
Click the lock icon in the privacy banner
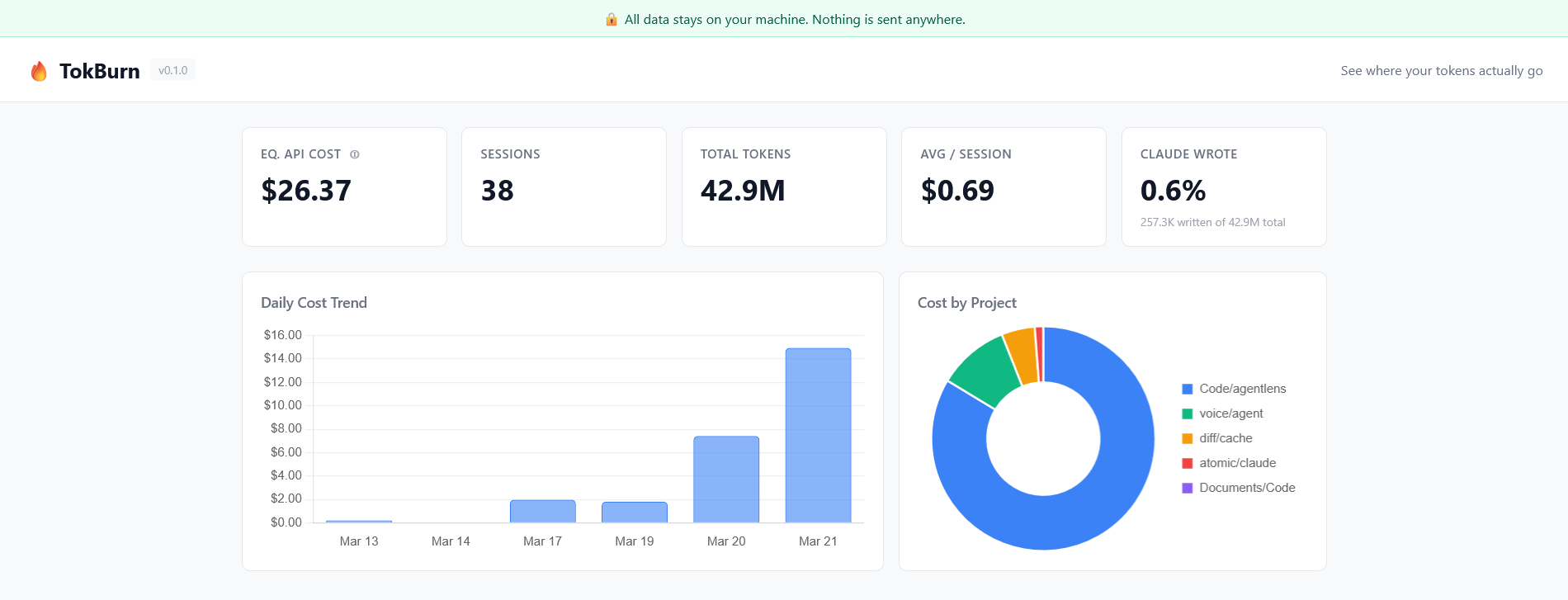[x=612, y=19]
